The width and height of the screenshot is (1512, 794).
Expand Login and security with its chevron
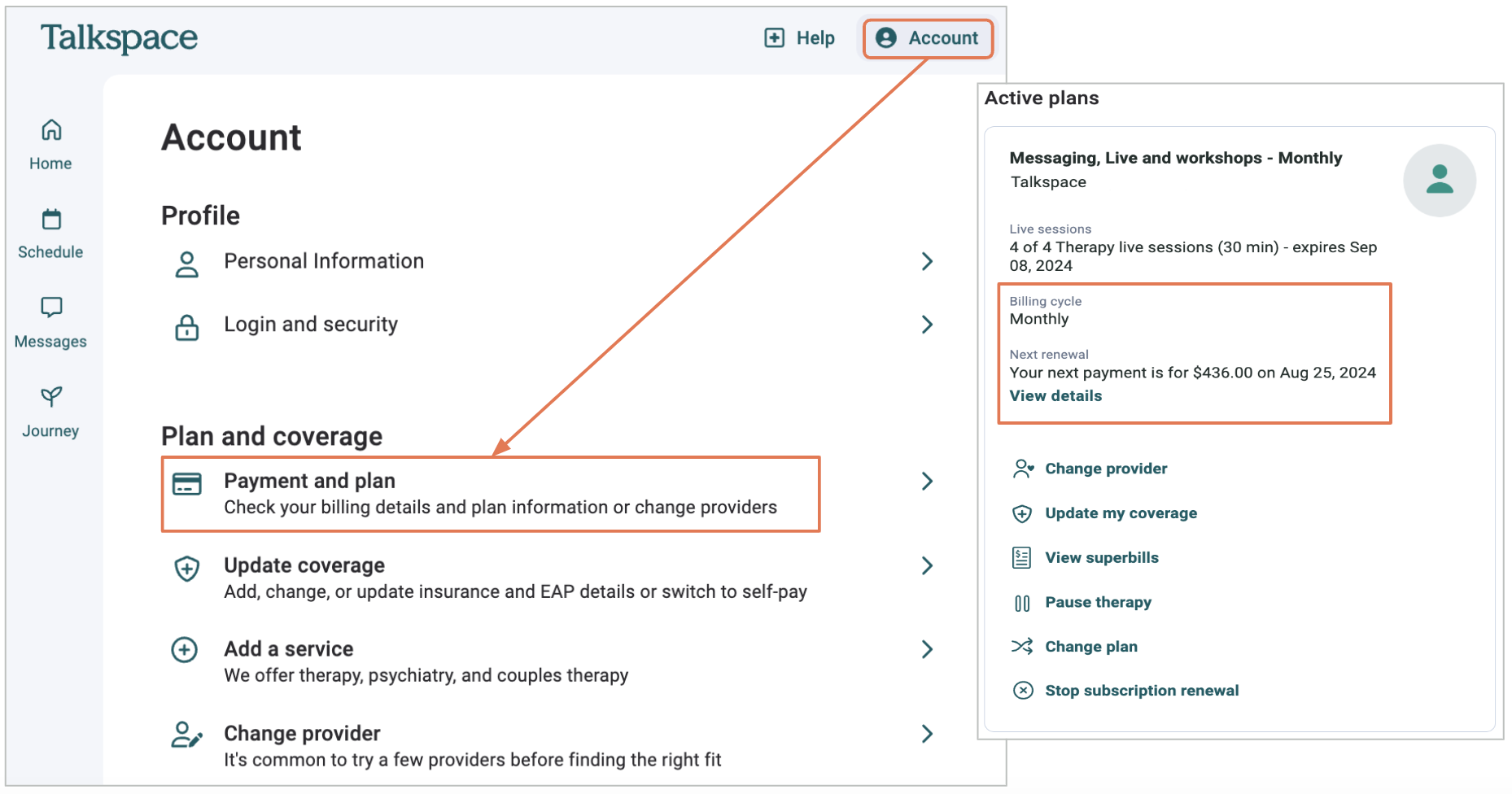[928, 325]
